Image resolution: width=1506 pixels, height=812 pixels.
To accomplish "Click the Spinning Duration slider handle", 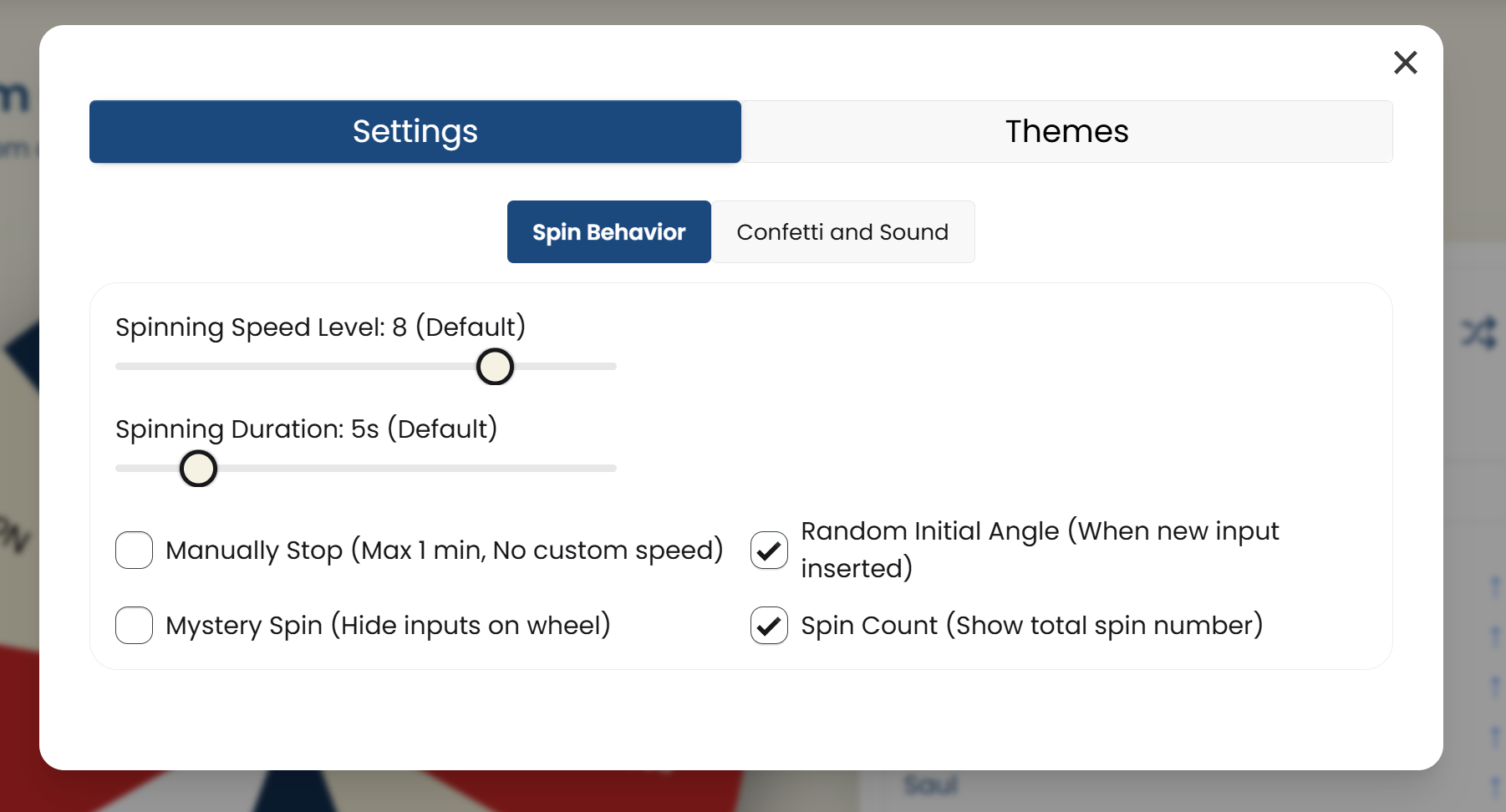I will tap(197, 469).
